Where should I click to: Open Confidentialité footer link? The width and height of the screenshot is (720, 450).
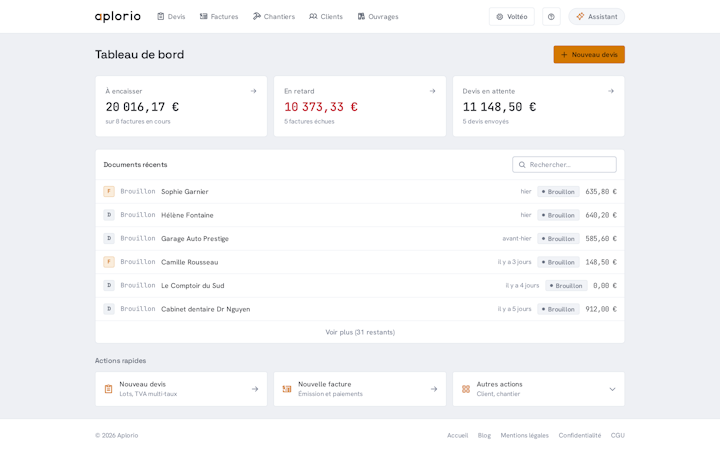tap(579, 435)
